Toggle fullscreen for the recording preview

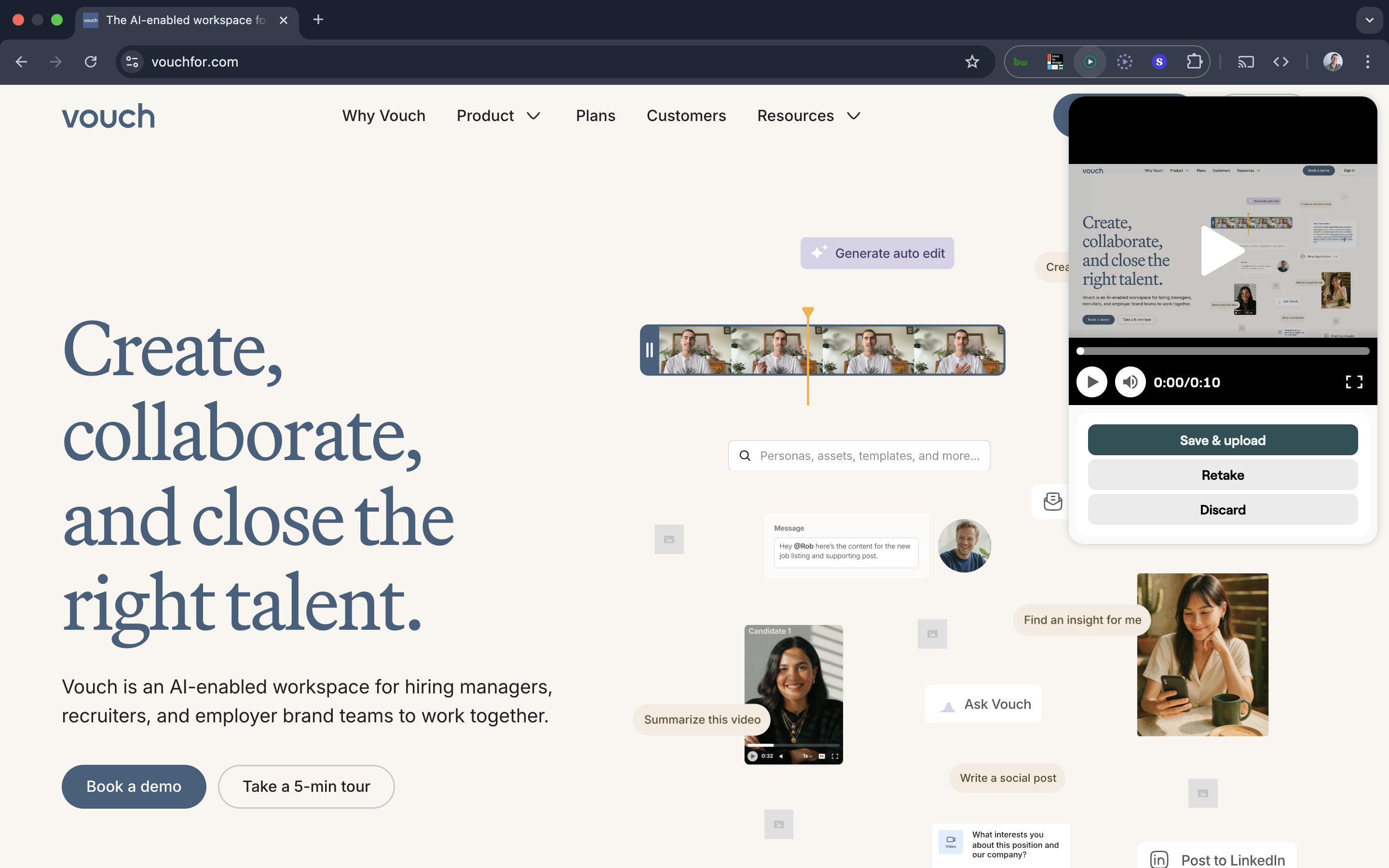click(x=1354, y=382)
